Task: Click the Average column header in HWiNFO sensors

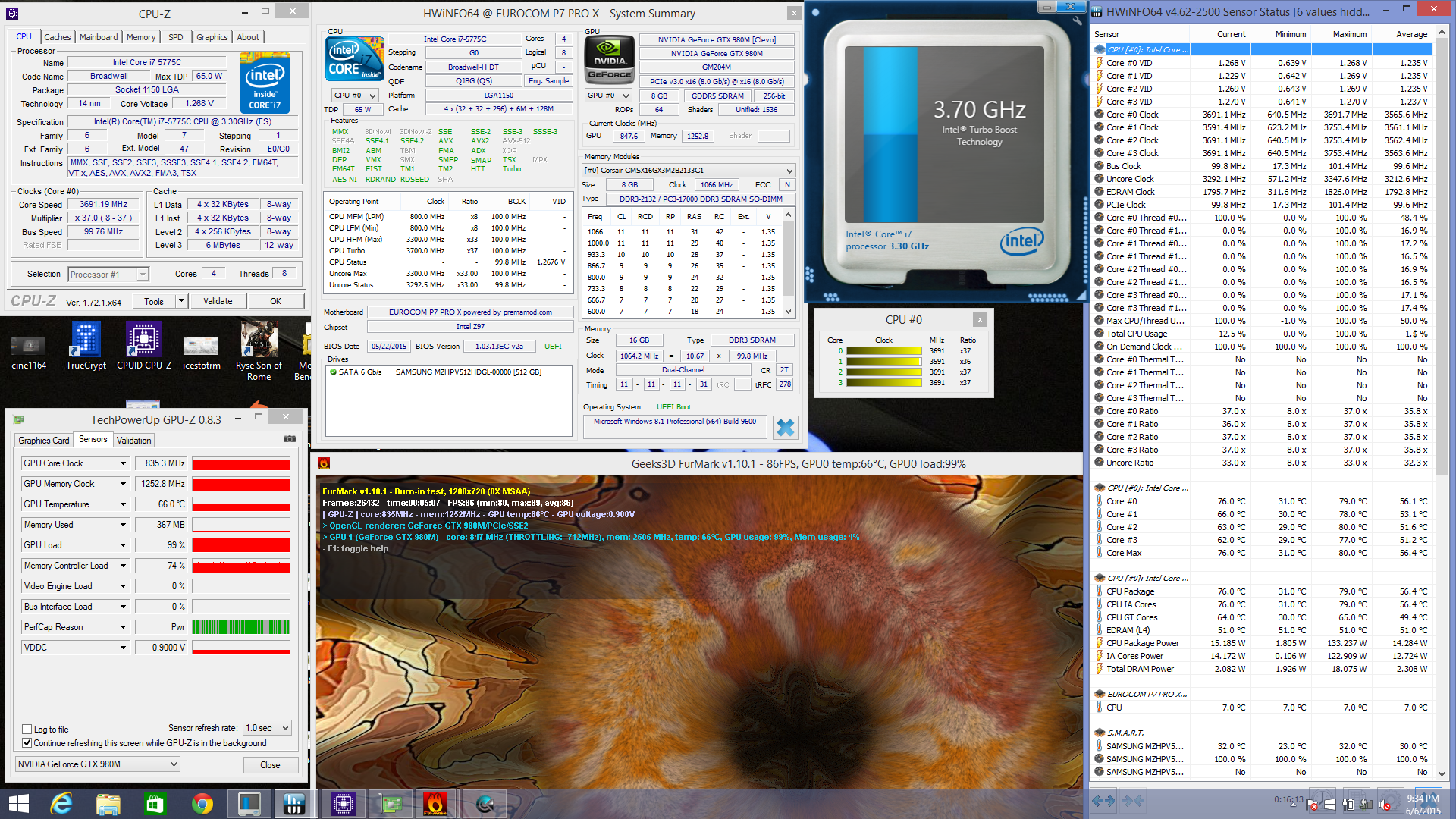Action: pyautogui.click(x=1411, y=34)
